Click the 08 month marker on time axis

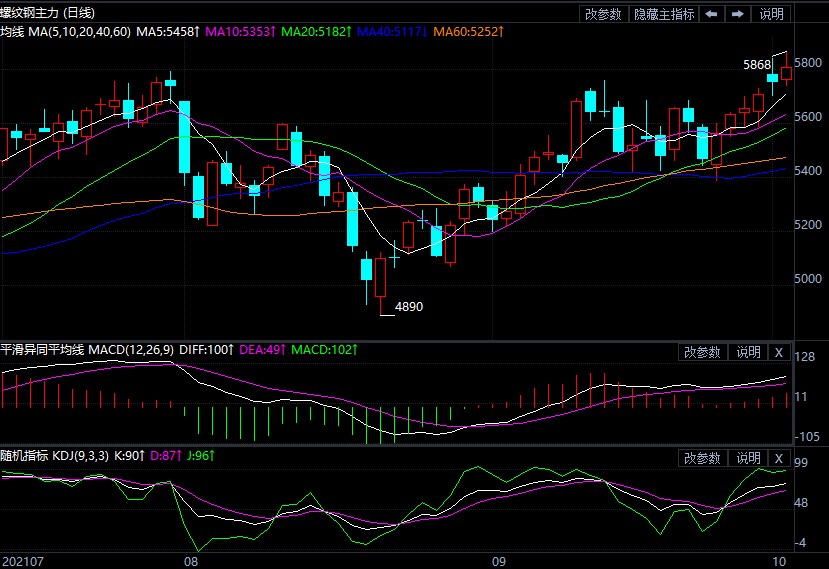tap(193, 561)
